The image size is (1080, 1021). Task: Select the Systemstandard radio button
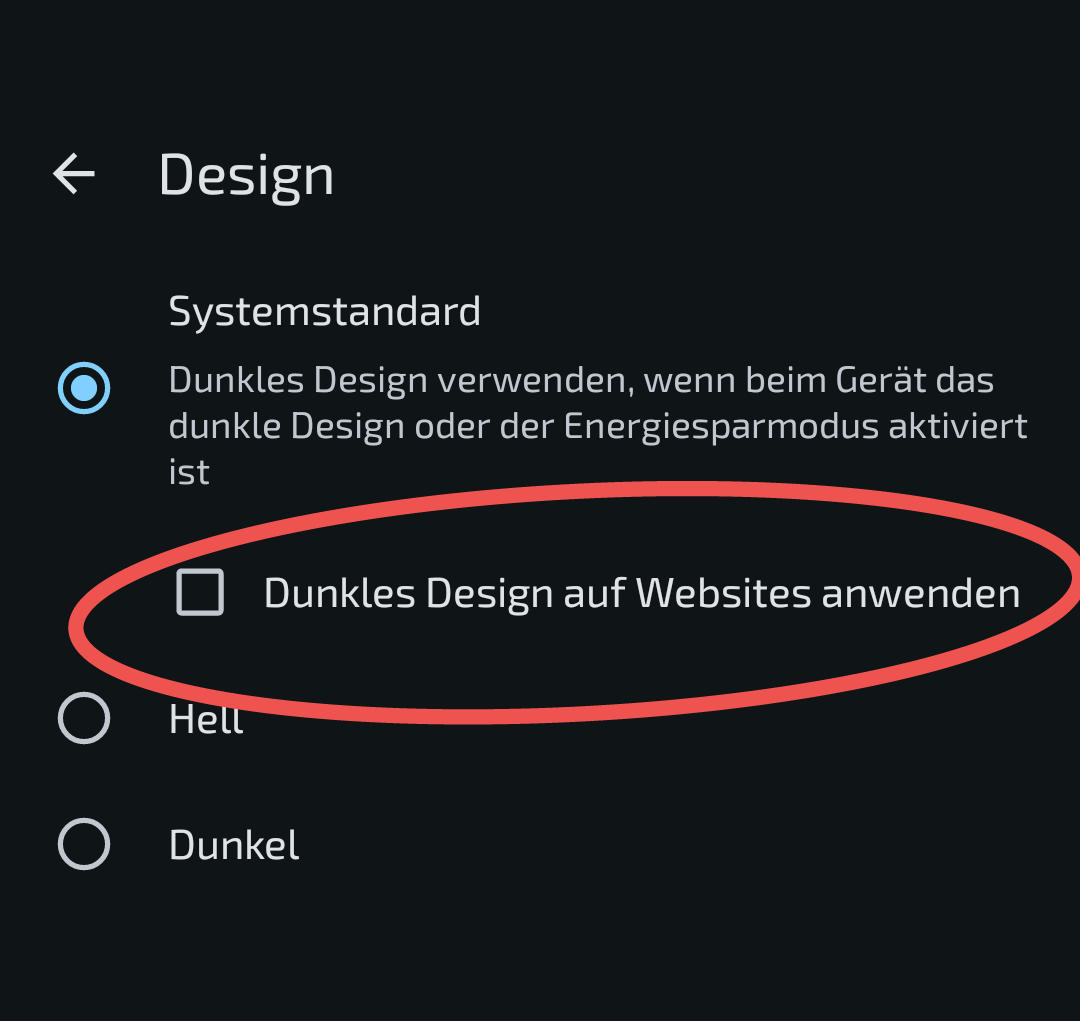[x=84, y=388]
